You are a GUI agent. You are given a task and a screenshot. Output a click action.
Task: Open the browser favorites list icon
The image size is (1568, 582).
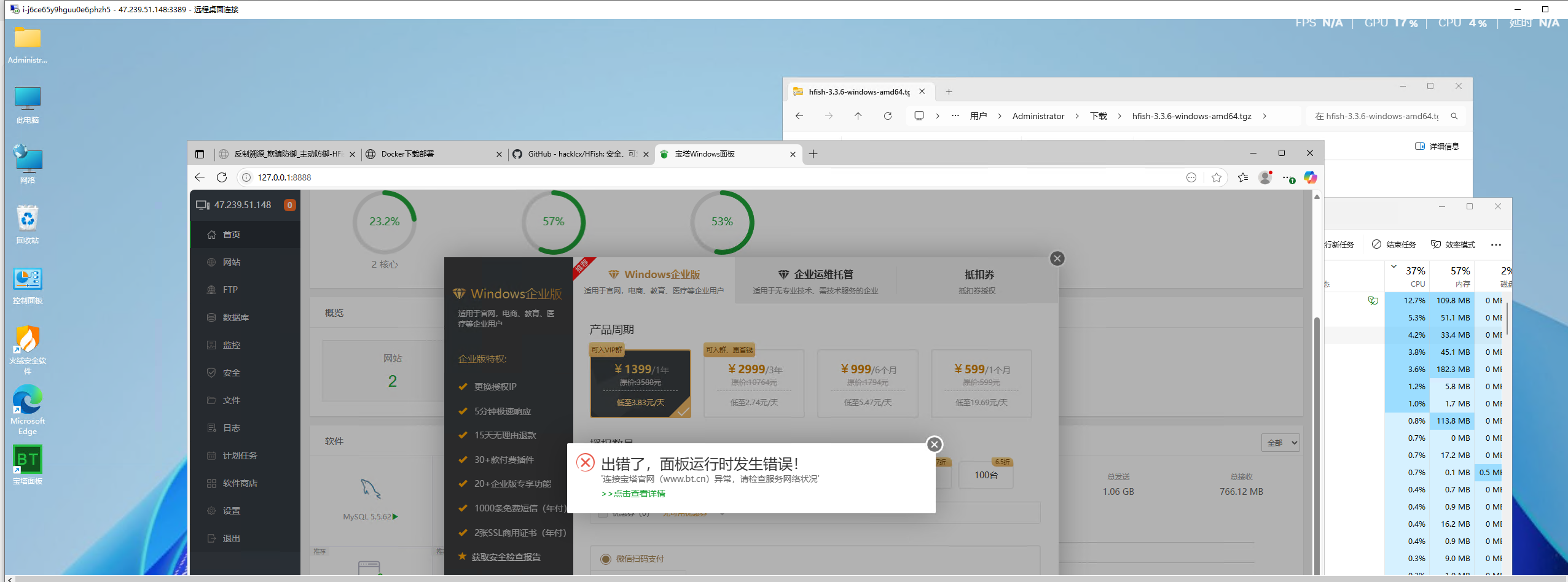tap(1242, 177)
